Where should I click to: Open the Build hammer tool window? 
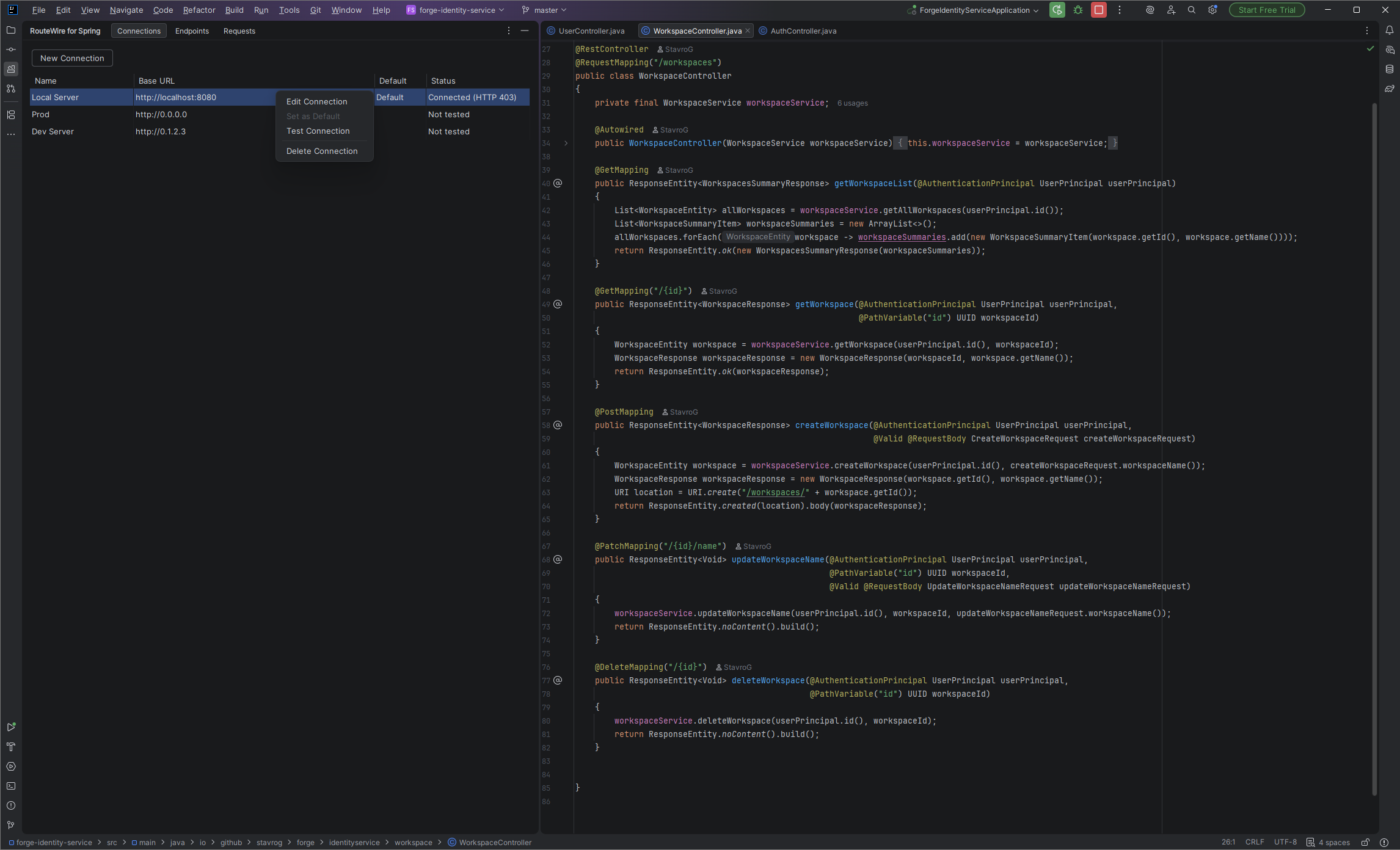[11, 747]
